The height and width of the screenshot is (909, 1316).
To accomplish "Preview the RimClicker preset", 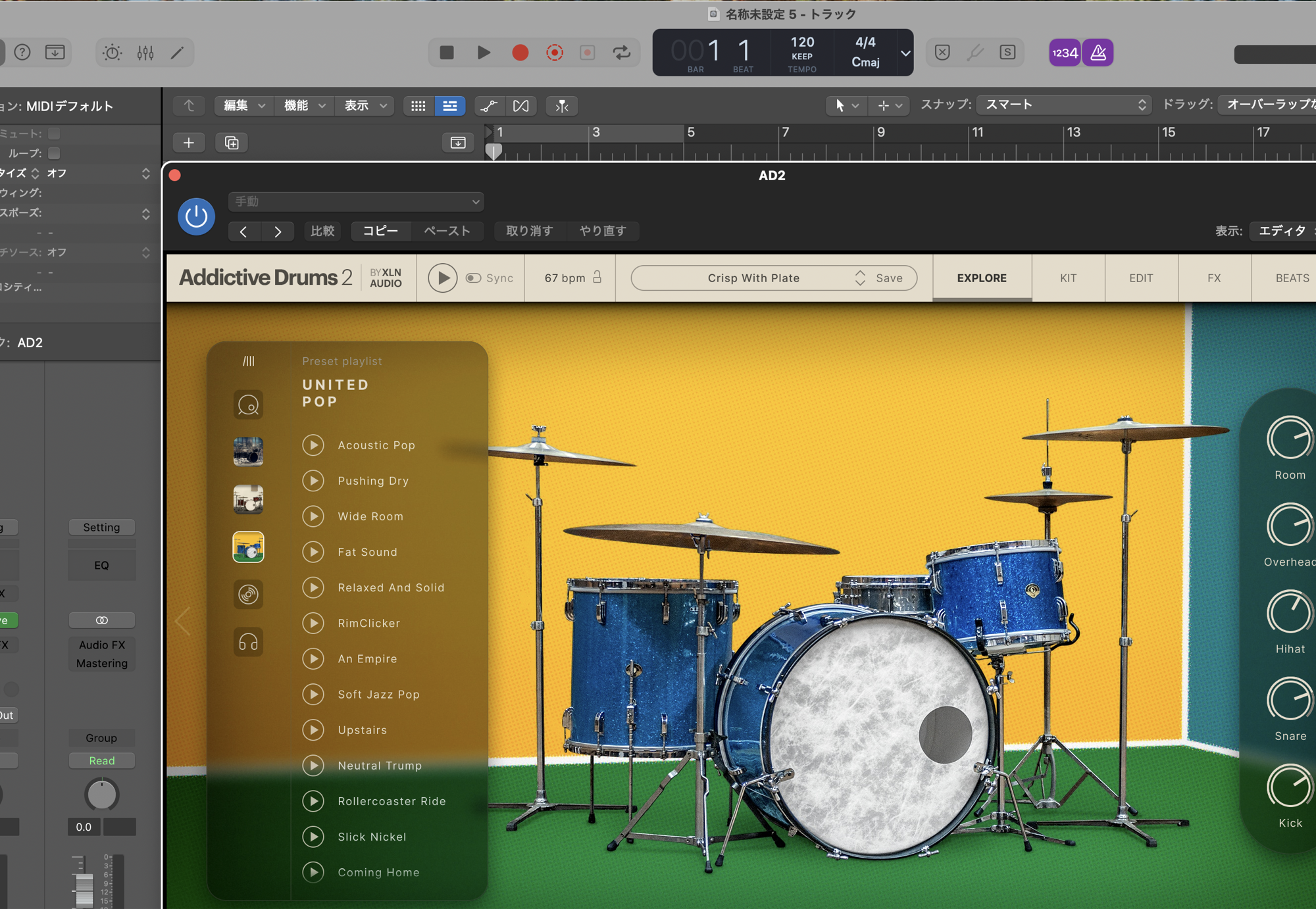I will (x=313, y=624).
